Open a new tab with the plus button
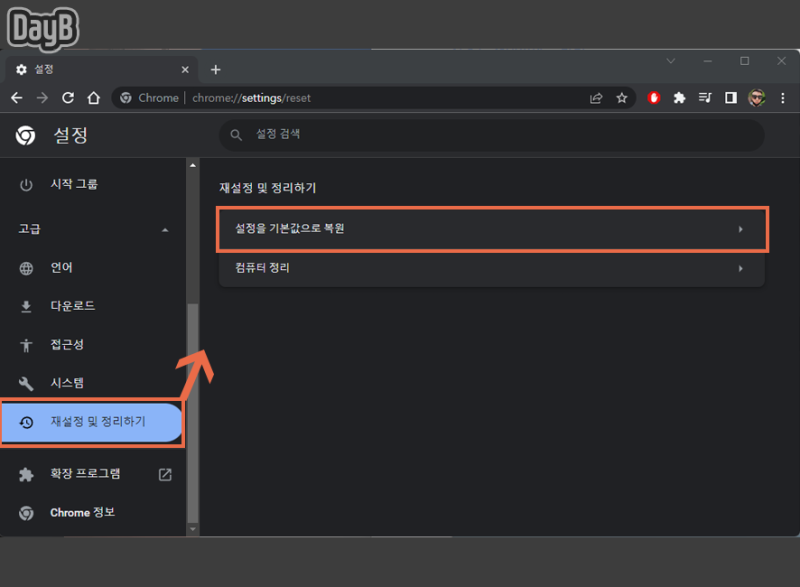This screenshot has height=587, width=800. (215, 69)
